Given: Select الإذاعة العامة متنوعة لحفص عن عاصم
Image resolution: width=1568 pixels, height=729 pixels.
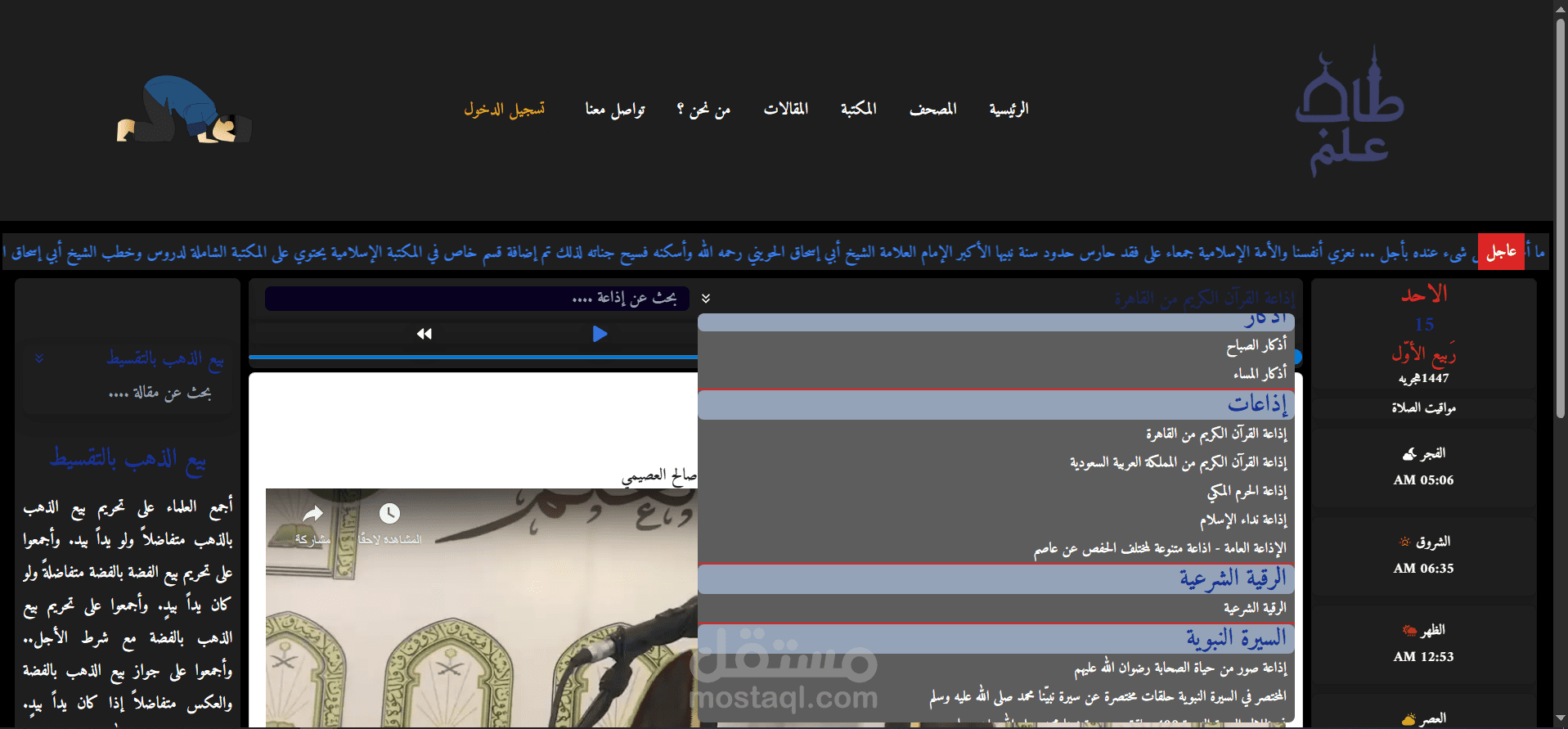Looking at the screenshot, I should (1160, 548).
